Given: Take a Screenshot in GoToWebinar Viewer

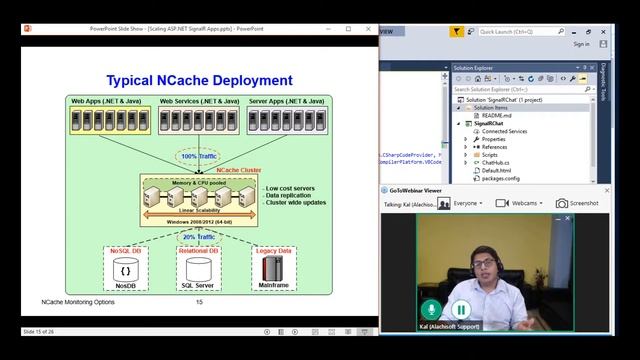Looking at the screenshot, I should click(x=577, y=203).
